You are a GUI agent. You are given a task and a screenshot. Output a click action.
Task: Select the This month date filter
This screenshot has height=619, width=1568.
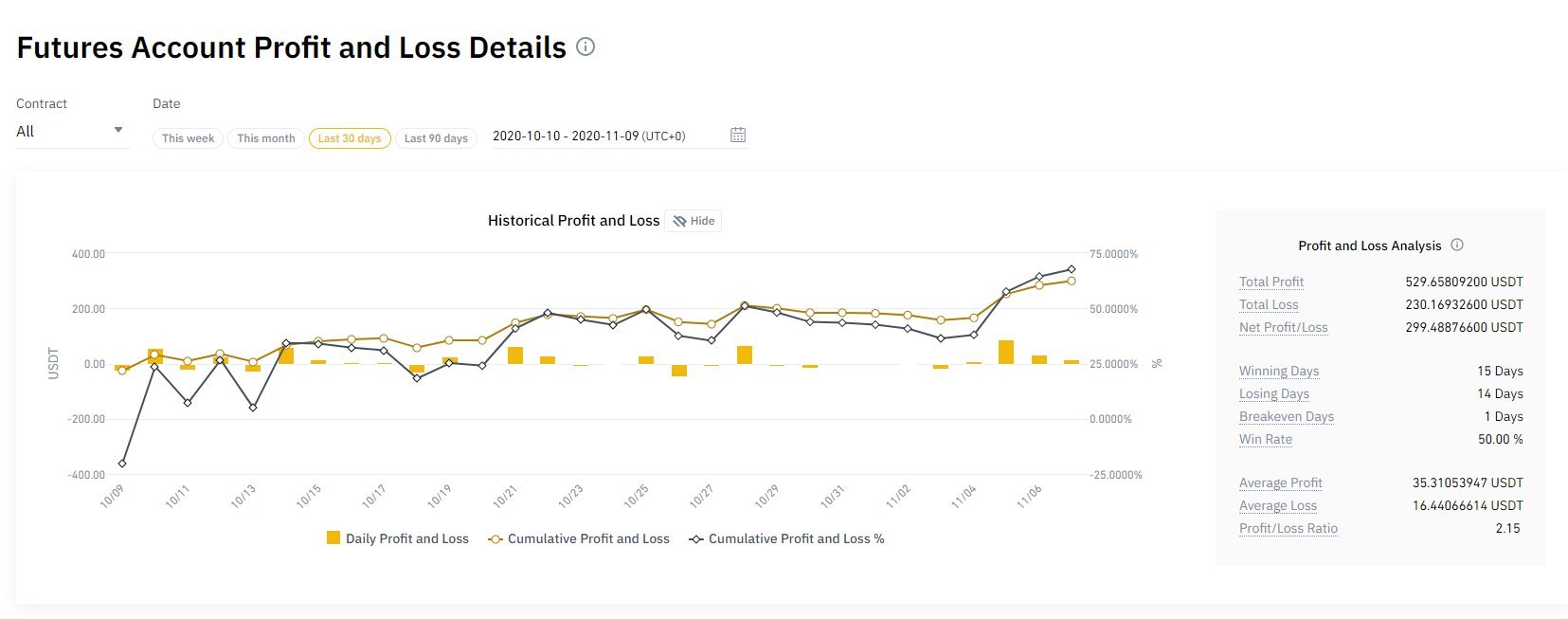click(266, 138)
